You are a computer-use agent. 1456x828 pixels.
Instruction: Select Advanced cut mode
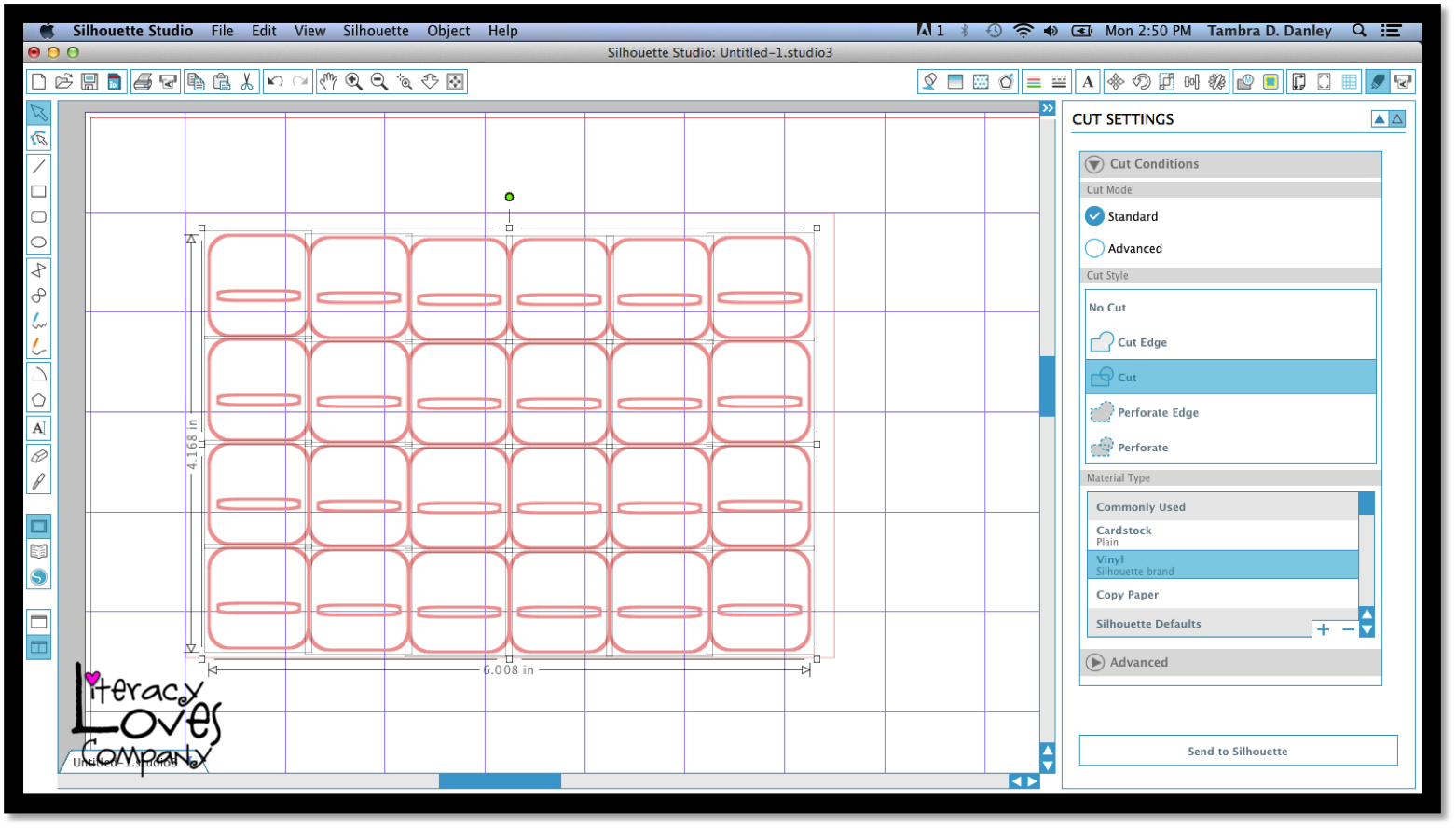1095,249
